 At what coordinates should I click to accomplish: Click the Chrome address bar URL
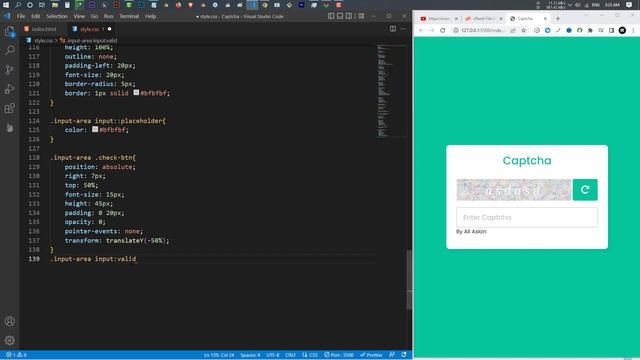(483, 31)
